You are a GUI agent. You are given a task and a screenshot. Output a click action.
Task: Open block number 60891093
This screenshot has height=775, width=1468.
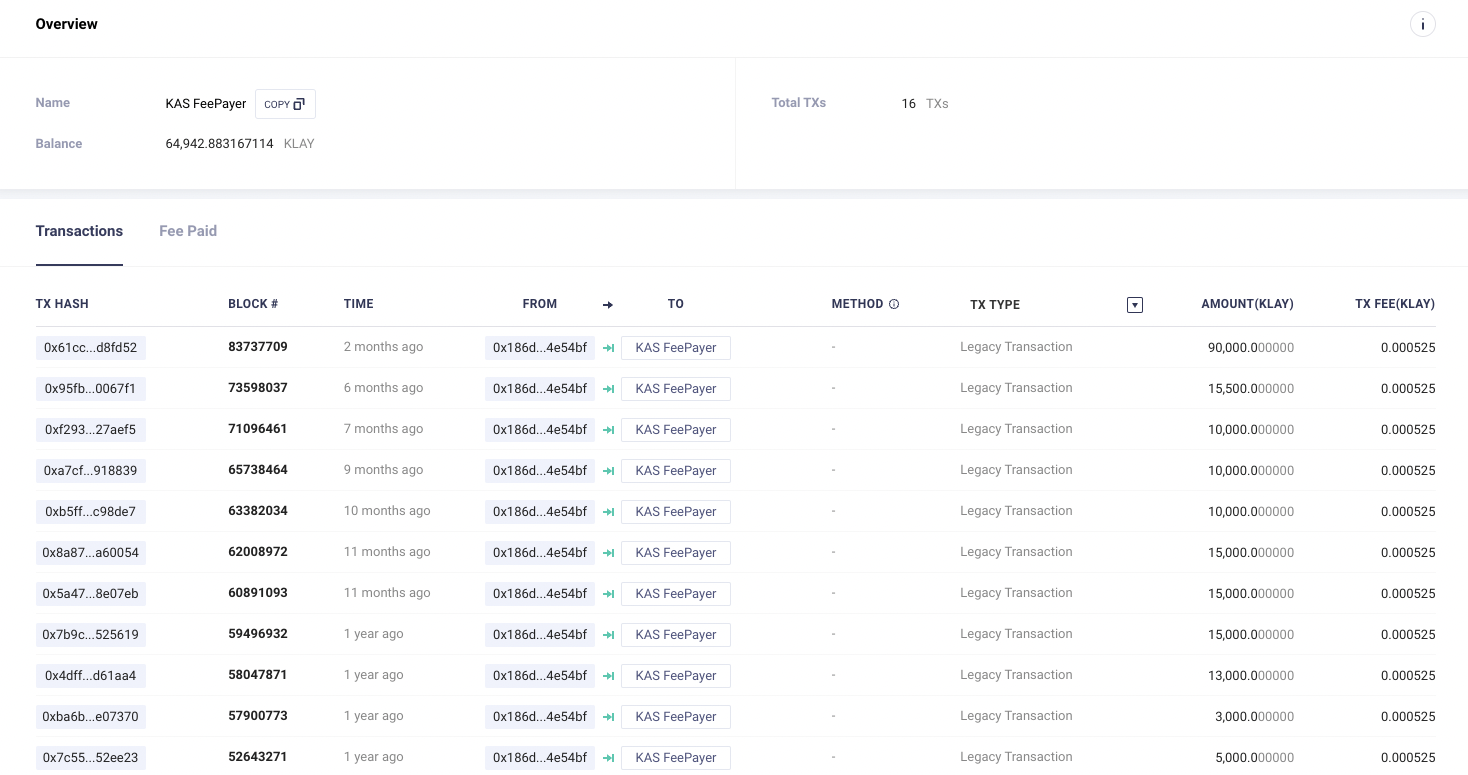(x=258, y=593)
